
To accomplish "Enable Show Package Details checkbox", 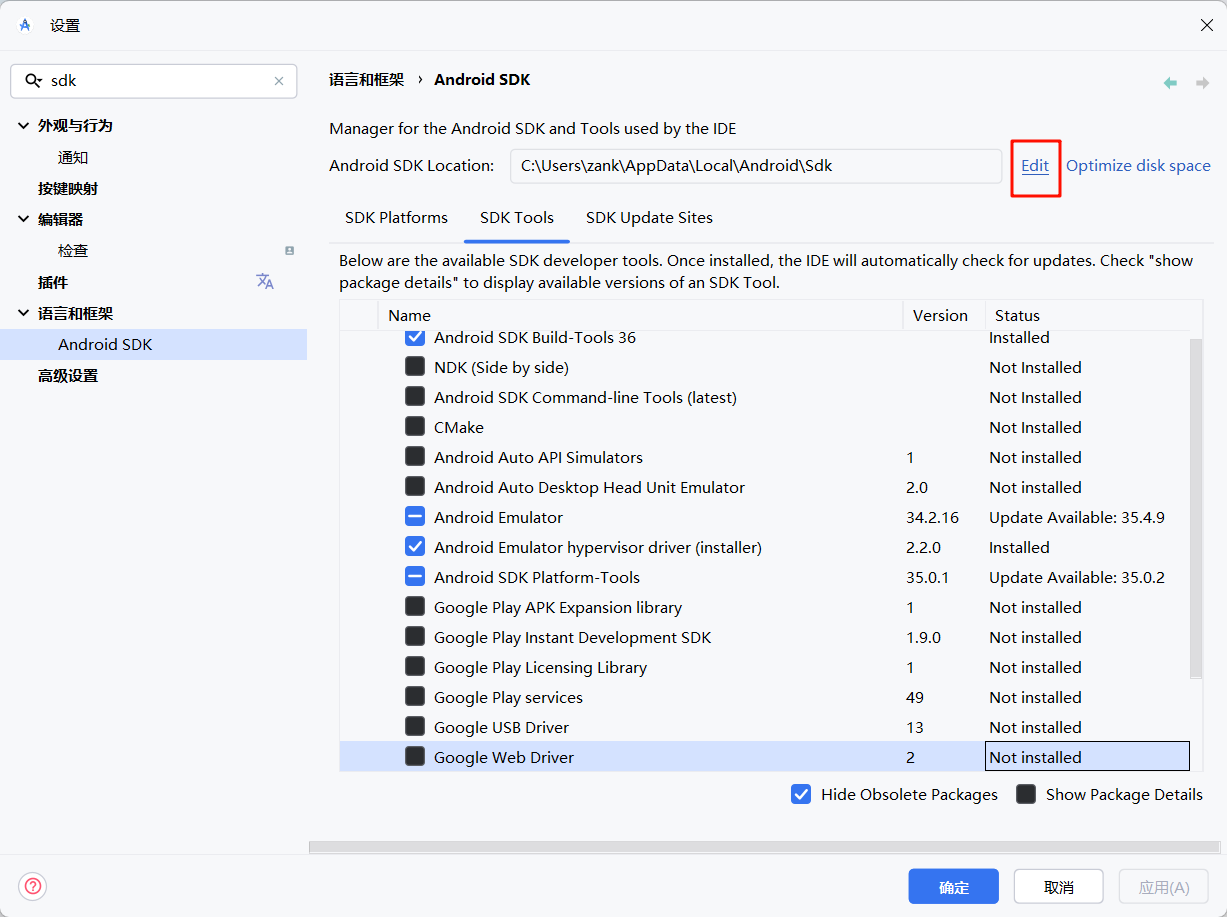I will (x=1026, y=794).
